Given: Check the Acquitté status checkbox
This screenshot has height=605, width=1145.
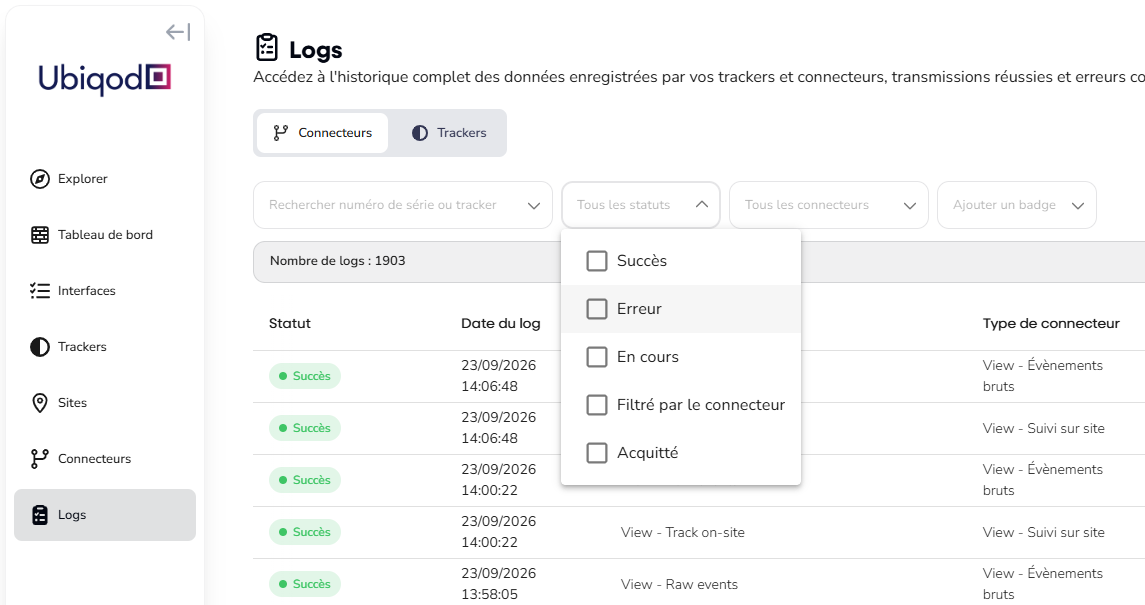Looking at the screenshot, I should click(x=597, y=453).
